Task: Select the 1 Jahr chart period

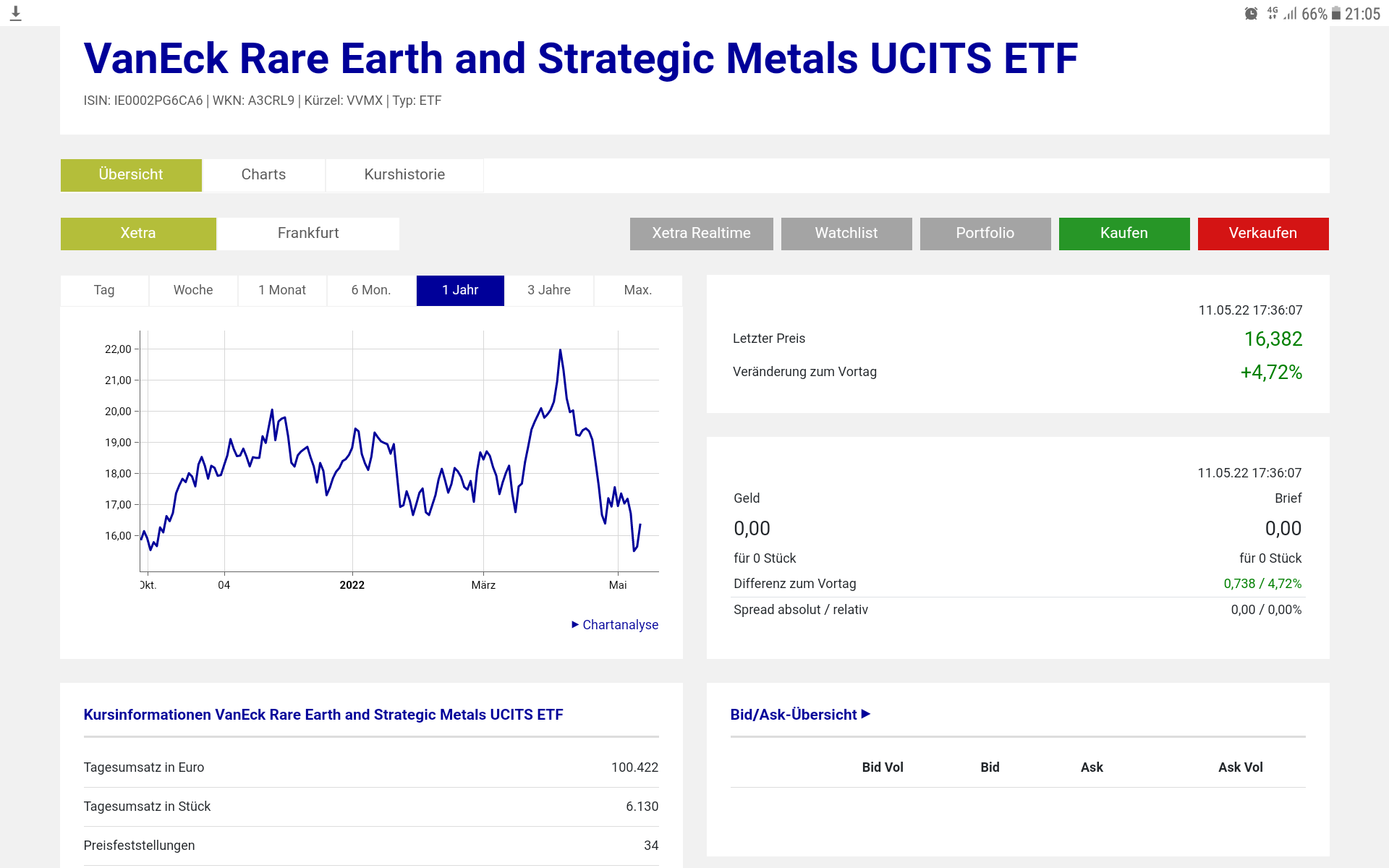Action: tap(460, 291)
